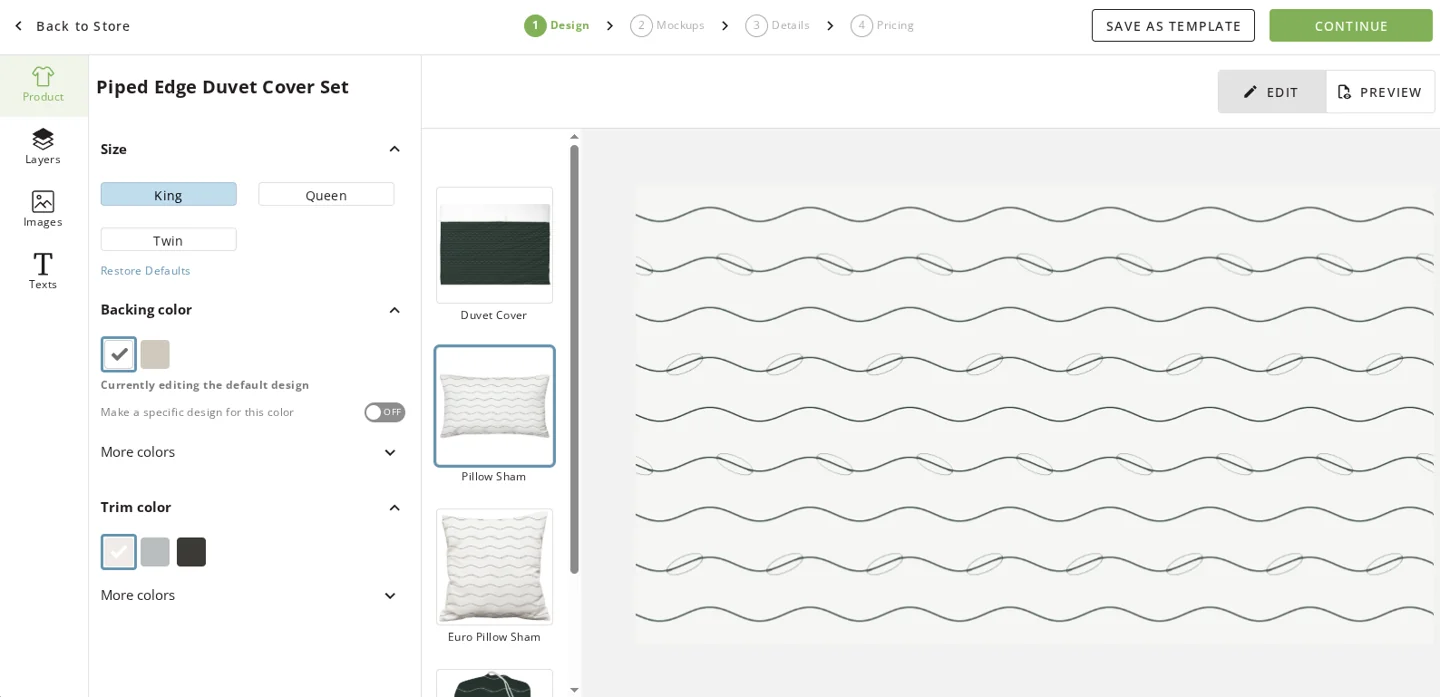Click the document preview icon beside Preview
This screenshot has height=697, width=1440.
[x=1344, y=92]
